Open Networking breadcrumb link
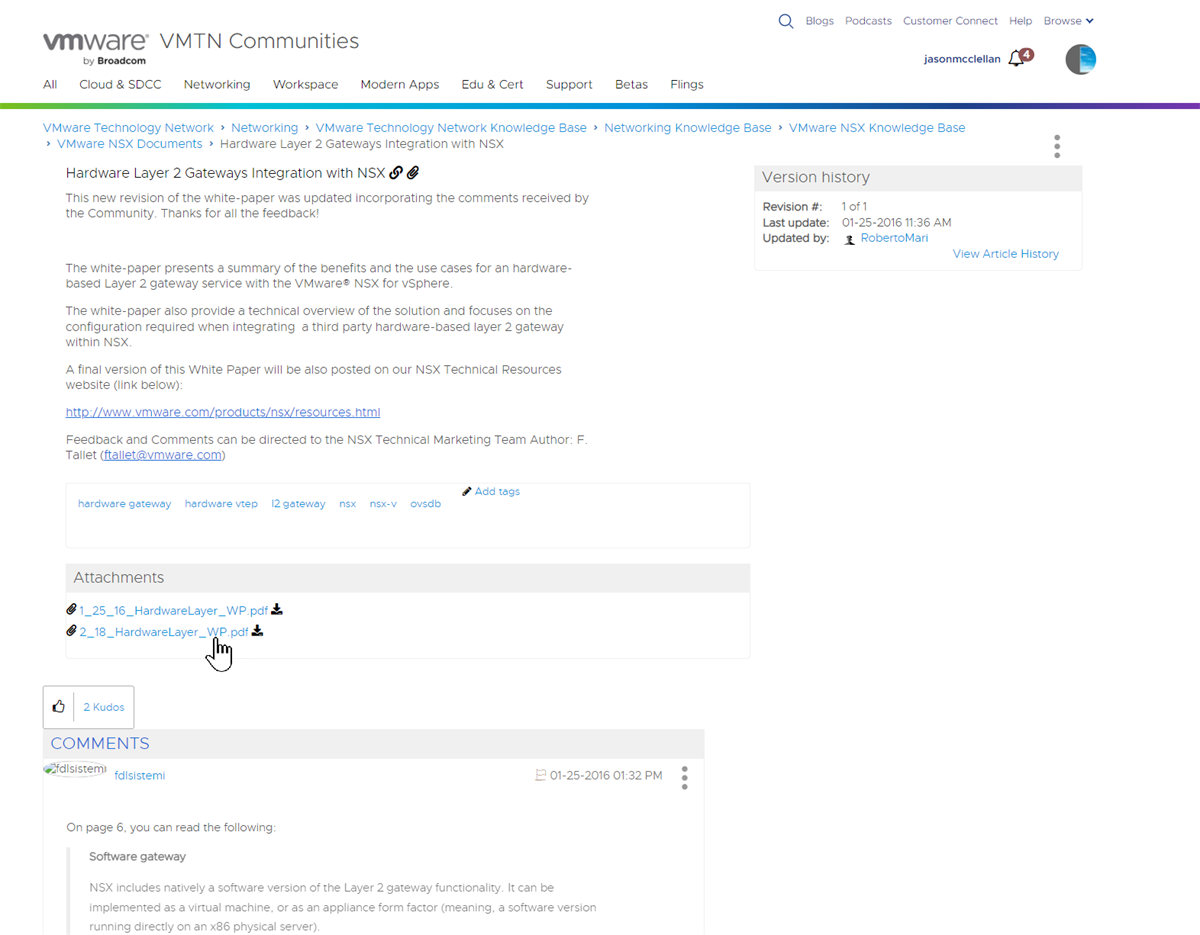This screenshot has width=1200, height=935. coord(265,128)
